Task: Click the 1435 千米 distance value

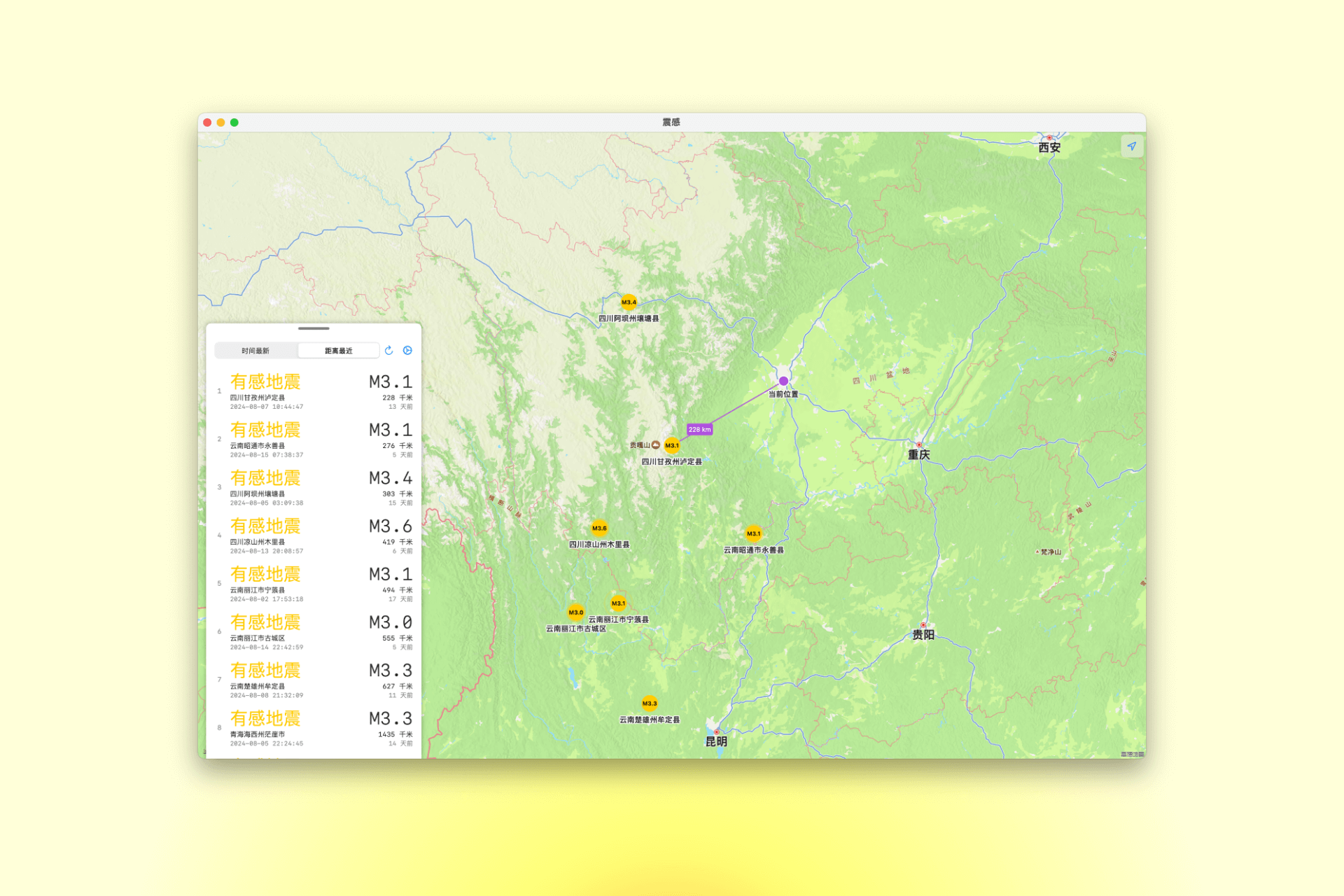Action: point(395,734)
